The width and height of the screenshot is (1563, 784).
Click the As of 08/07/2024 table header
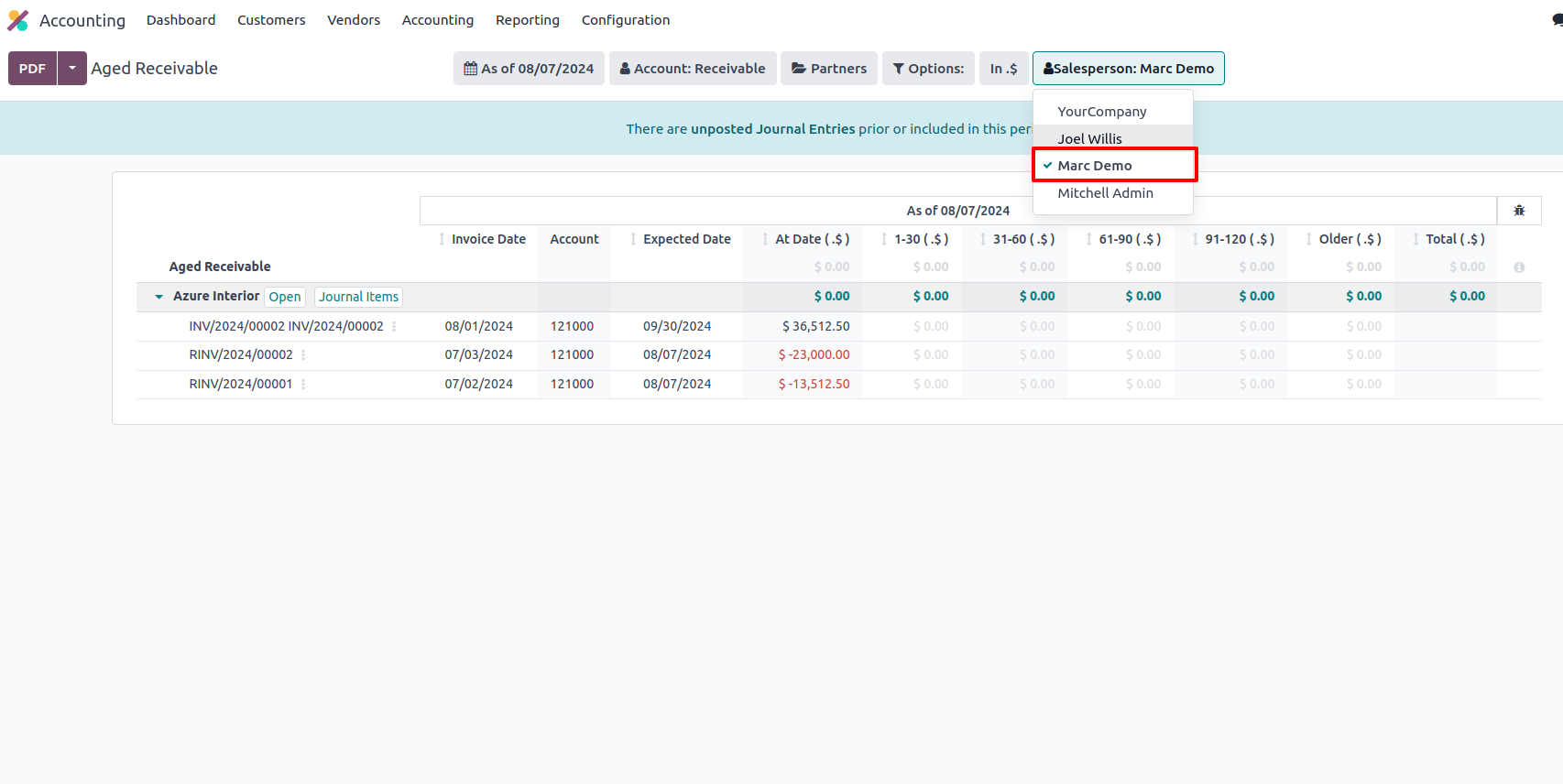point(958,211)
